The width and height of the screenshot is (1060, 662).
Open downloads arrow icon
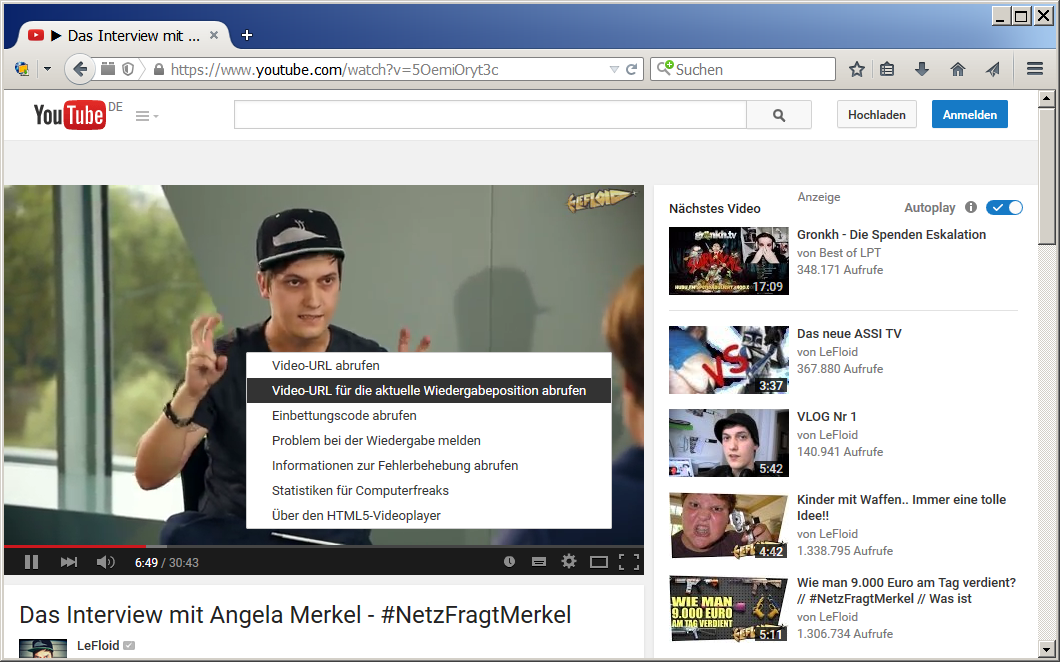(x=921, y=69)
